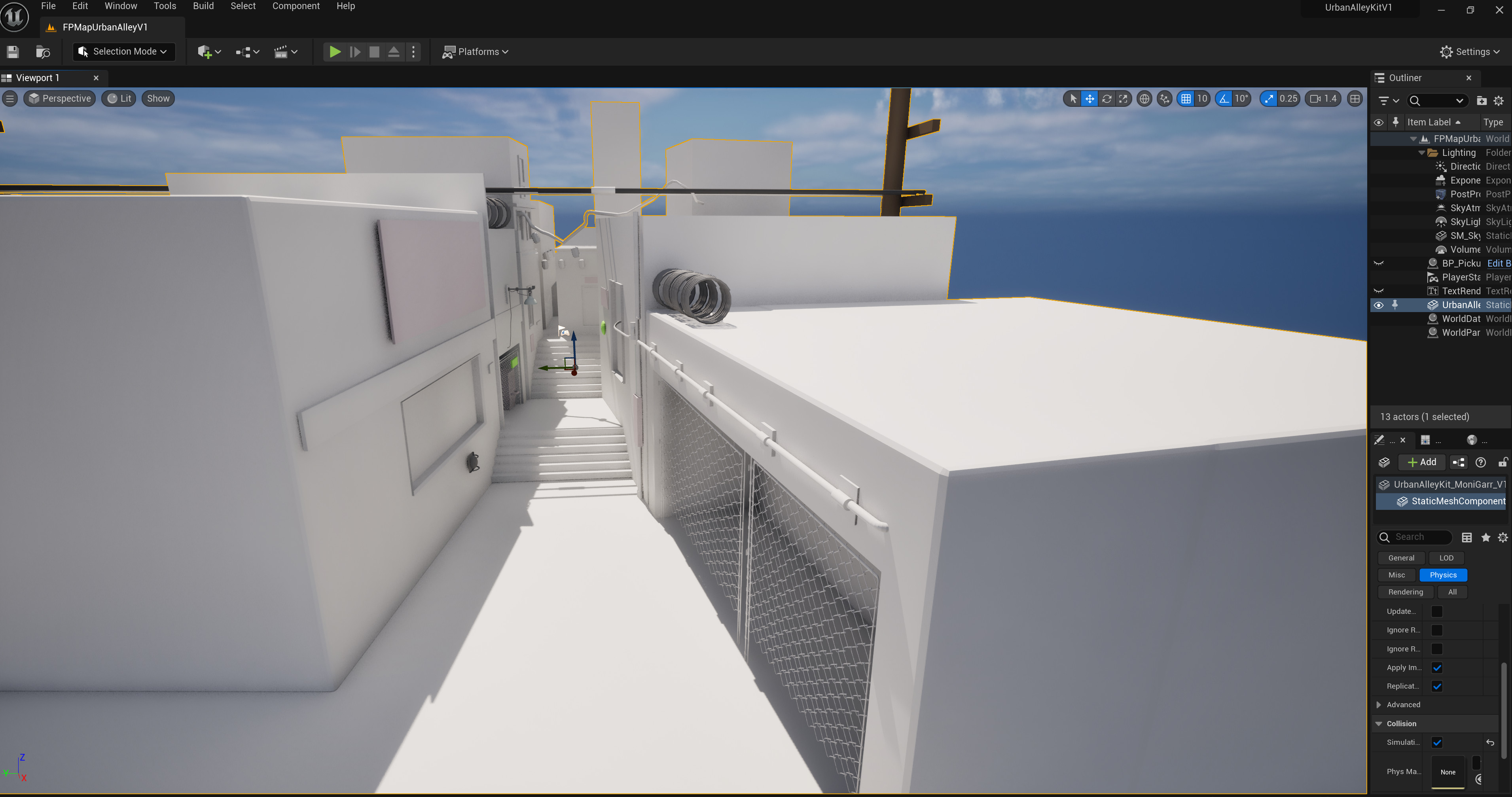Viewport: 1512px width, 797px height.
Task: Click the Stop simulation button
Action: [x=374, y=52]
